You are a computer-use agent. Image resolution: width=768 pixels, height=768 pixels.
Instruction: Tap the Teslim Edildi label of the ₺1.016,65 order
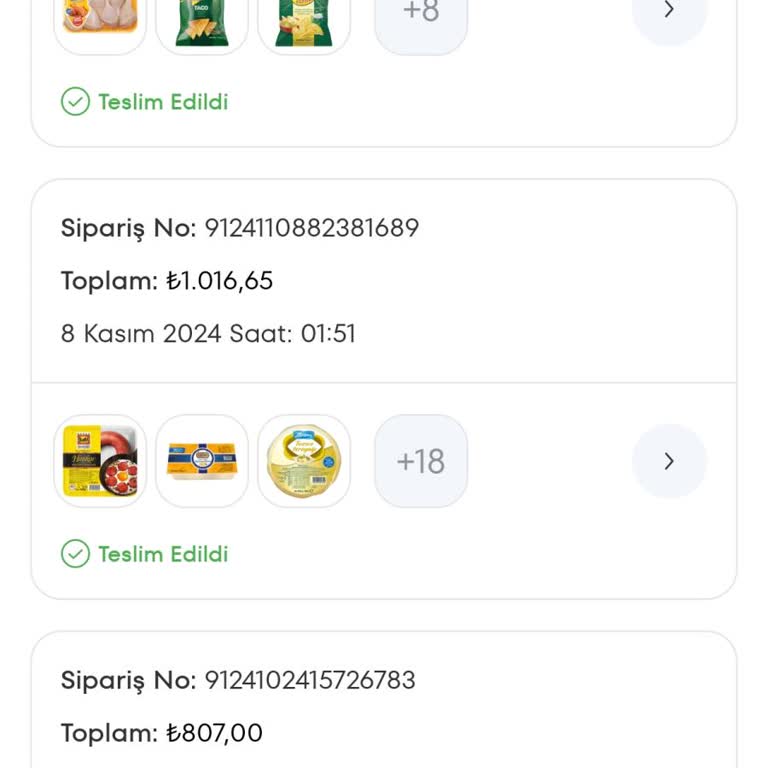(x=163, y=554)
